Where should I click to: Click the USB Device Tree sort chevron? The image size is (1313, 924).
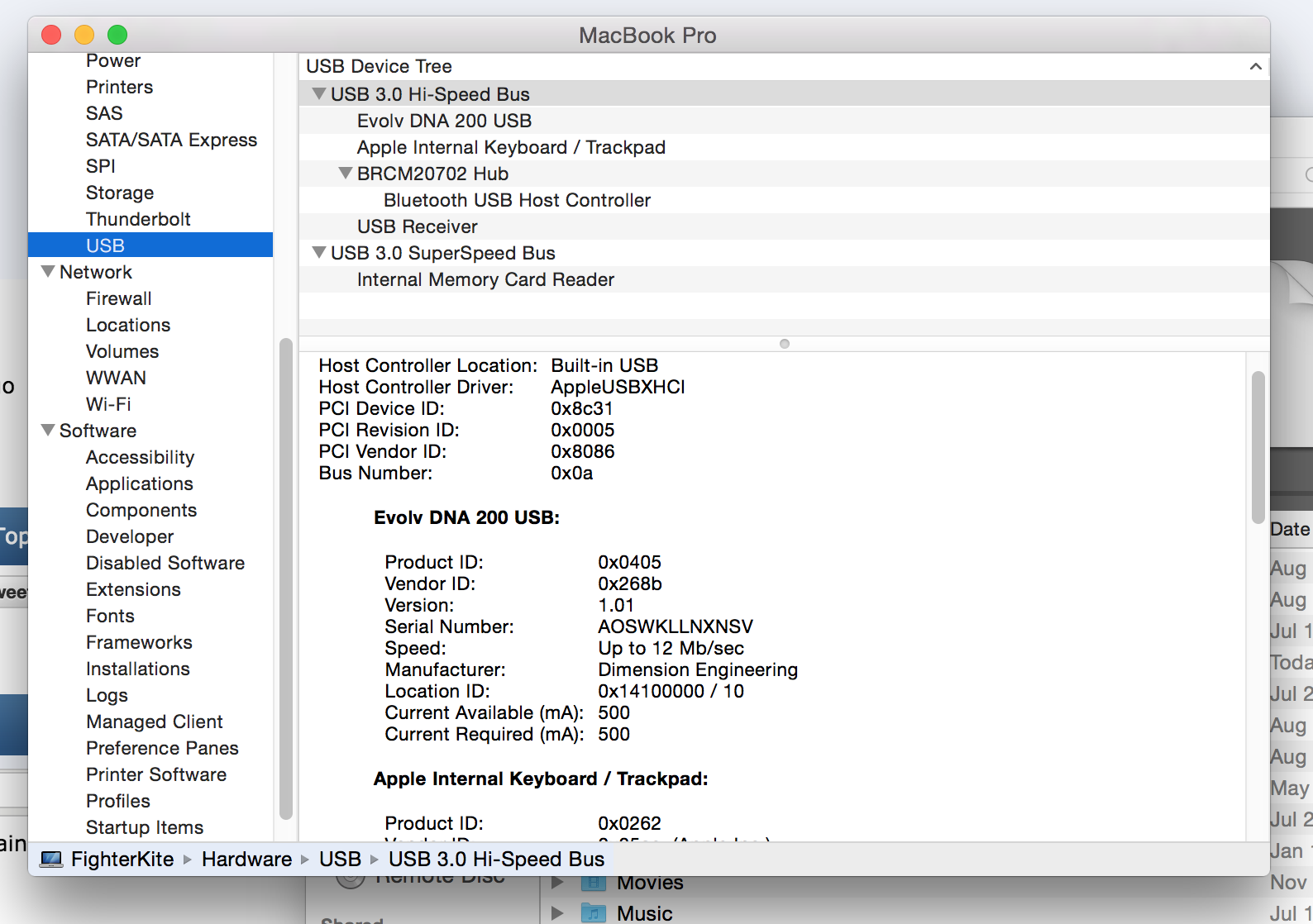(1255, 66)
